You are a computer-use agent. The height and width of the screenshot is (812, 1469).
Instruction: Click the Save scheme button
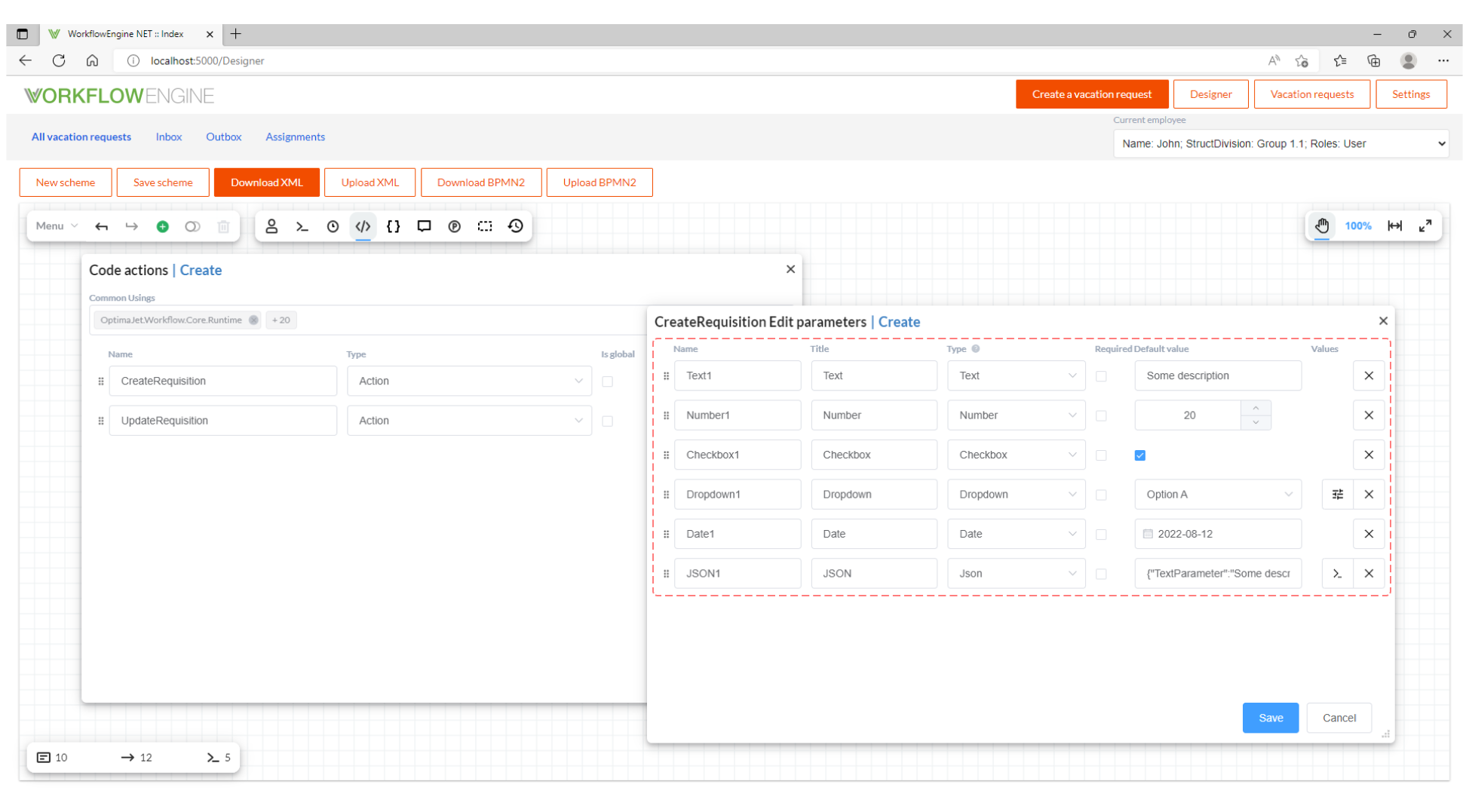pyautogui.click(x=163, y=182)
